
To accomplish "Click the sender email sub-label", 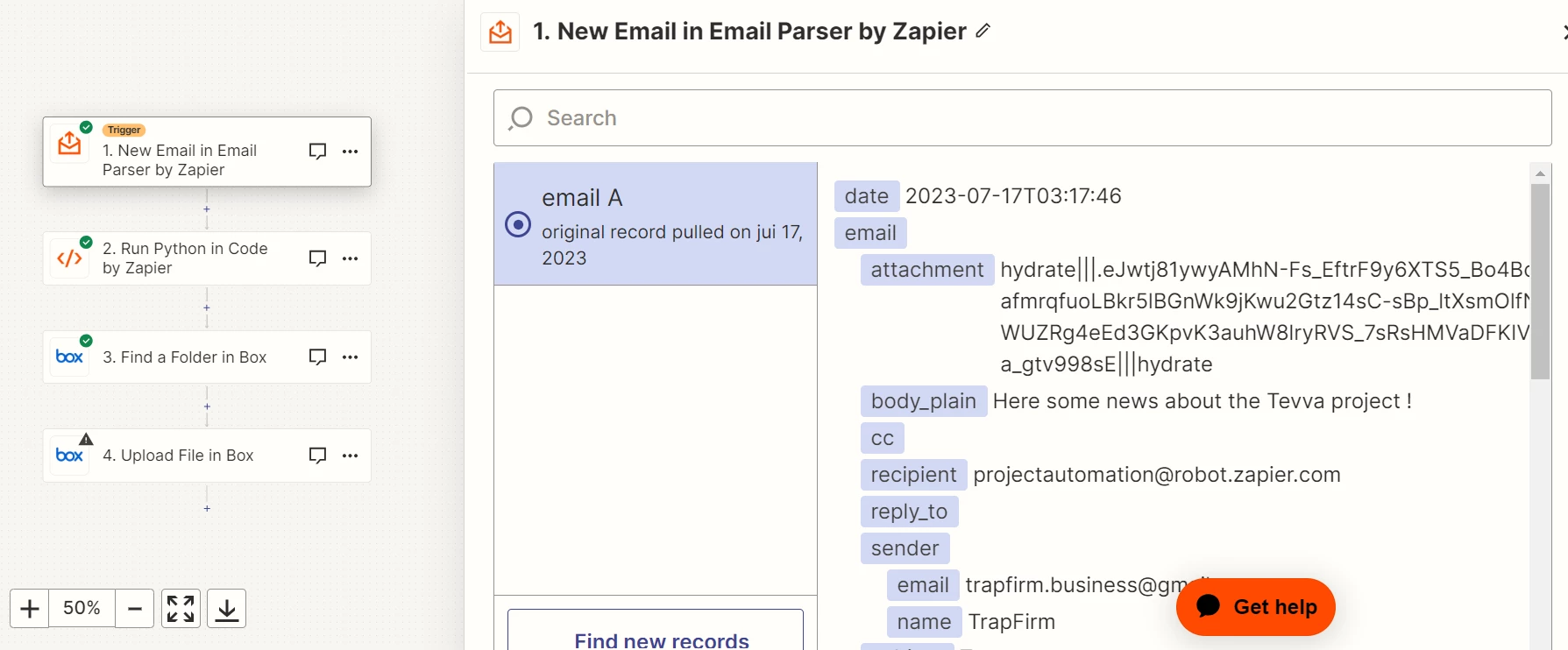I will (923, 585).
